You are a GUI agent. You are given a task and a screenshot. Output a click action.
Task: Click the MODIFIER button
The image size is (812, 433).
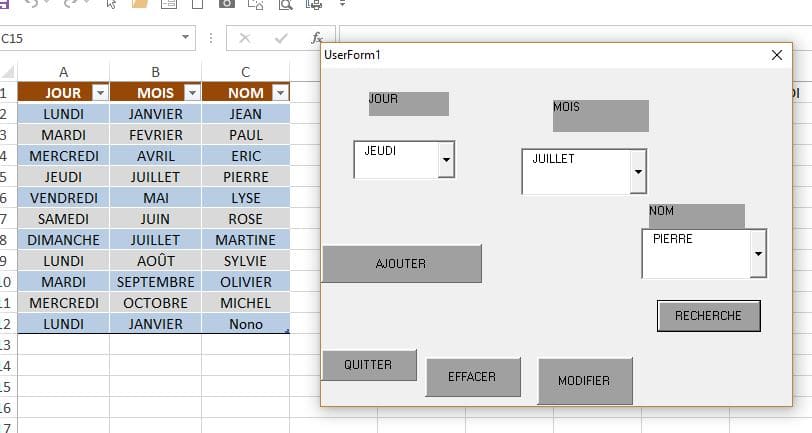click(585, 381)
